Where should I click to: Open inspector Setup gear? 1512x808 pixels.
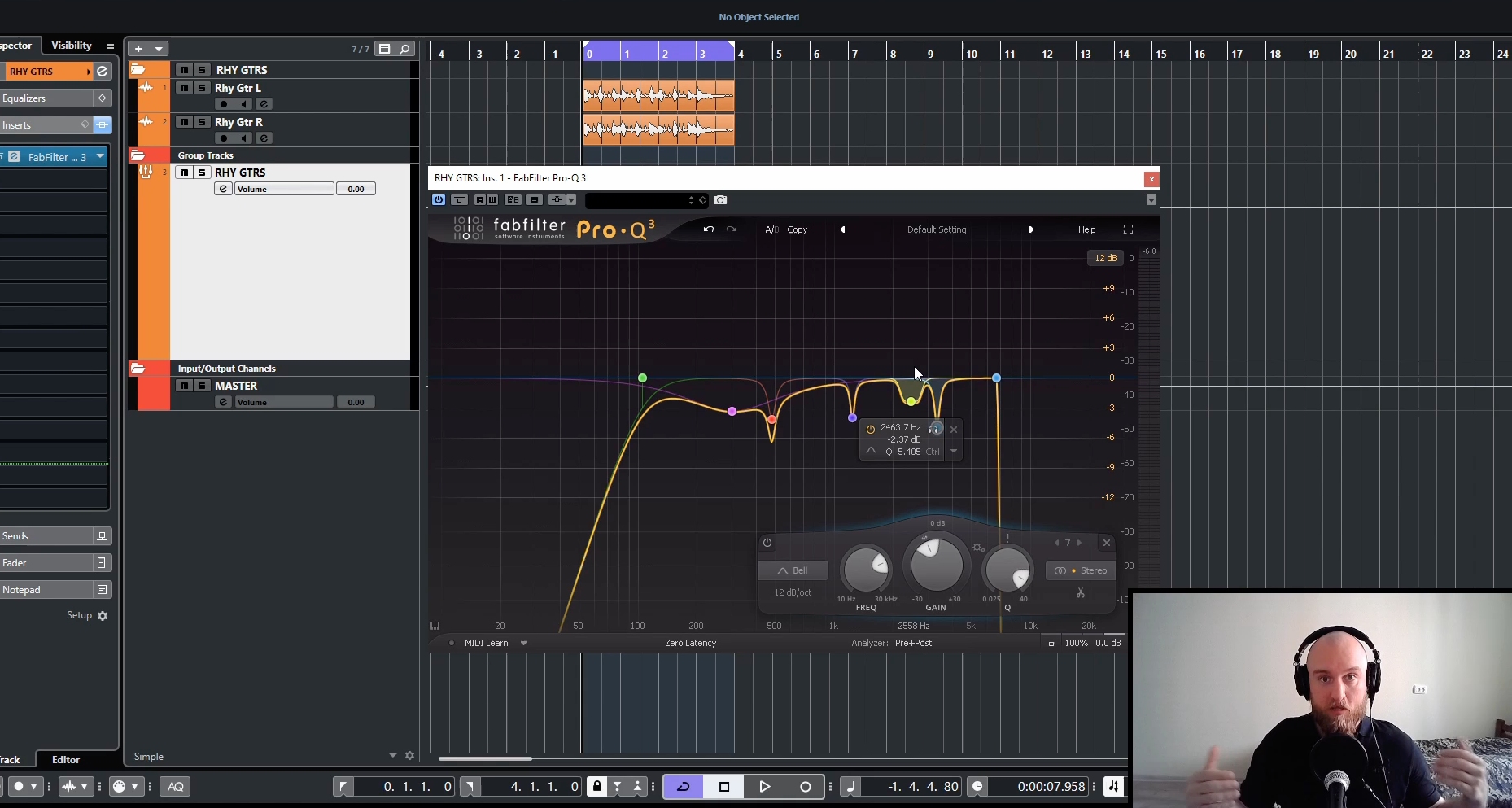point(103,616)
